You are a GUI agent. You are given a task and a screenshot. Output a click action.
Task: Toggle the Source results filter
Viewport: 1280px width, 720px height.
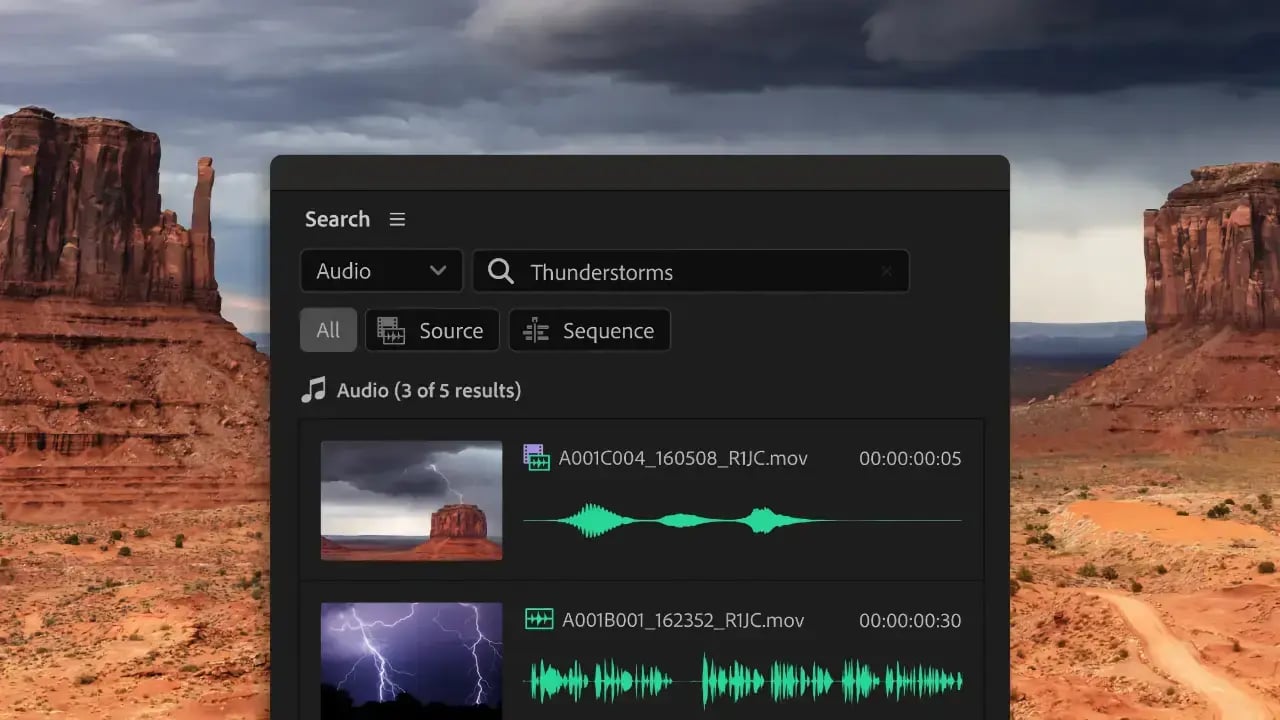[x=432, y=330]
